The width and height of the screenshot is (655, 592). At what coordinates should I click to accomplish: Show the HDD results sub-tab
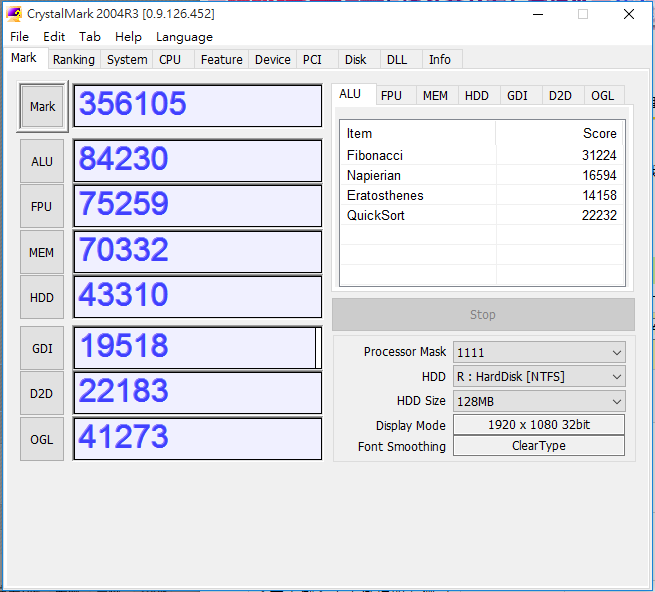(x=477, y=96)
